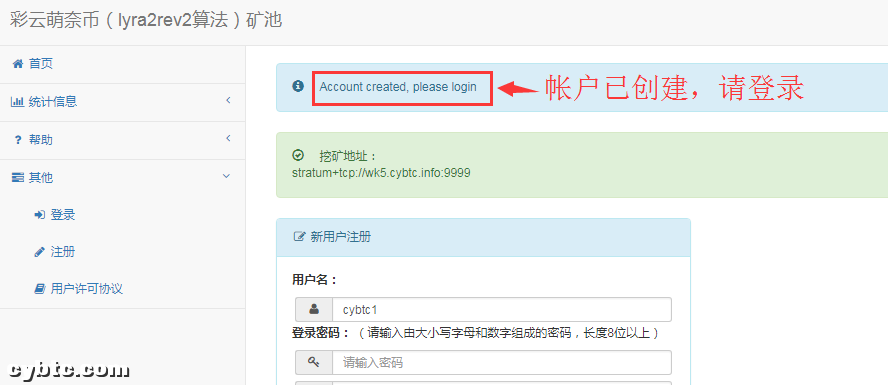Click the 'Account created, please login' message
The width and height of the screenshot is (888, 385).
(398, 87)
